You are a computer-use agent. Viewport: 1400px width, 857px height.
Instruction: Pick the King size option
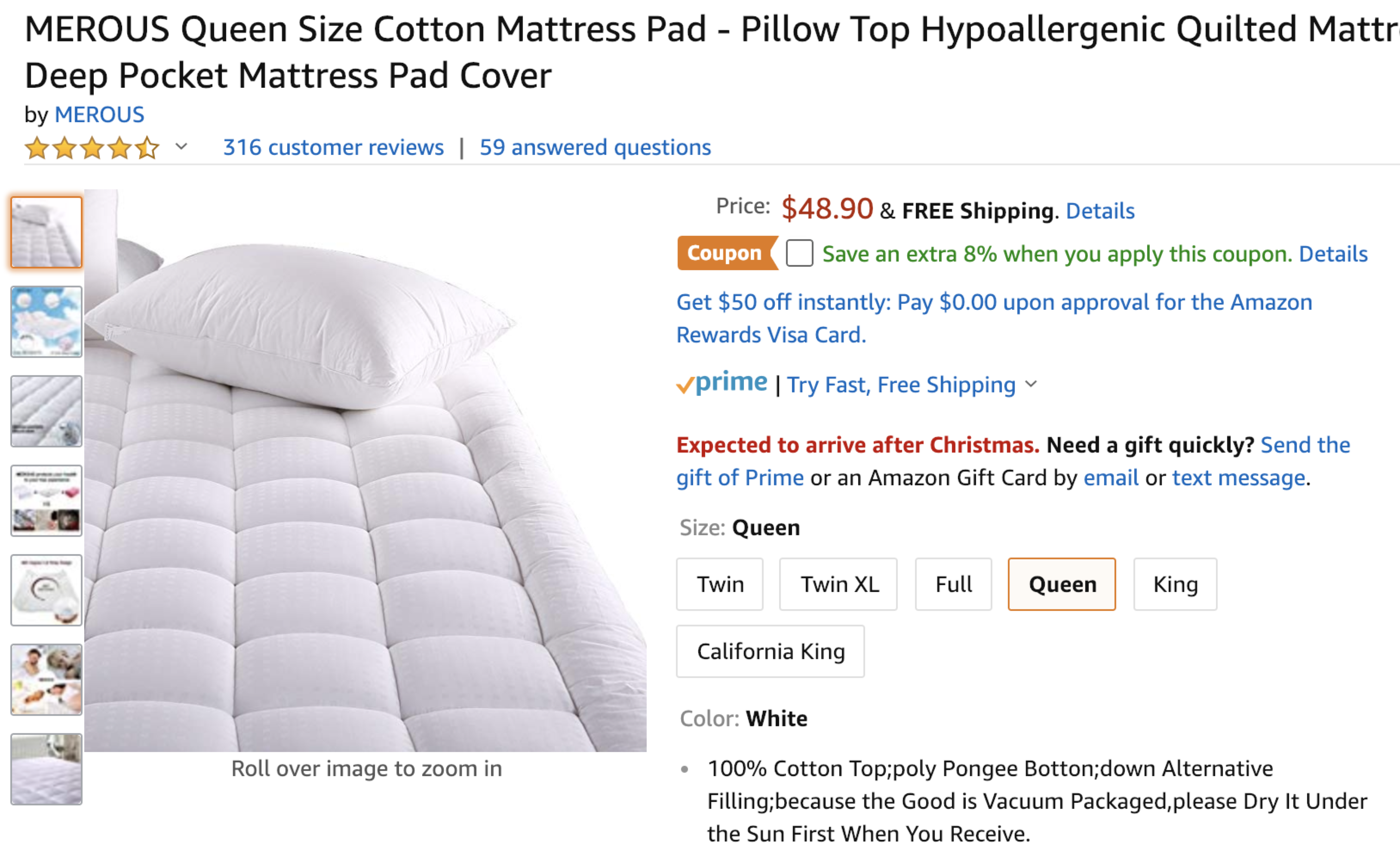[1175, 585]
